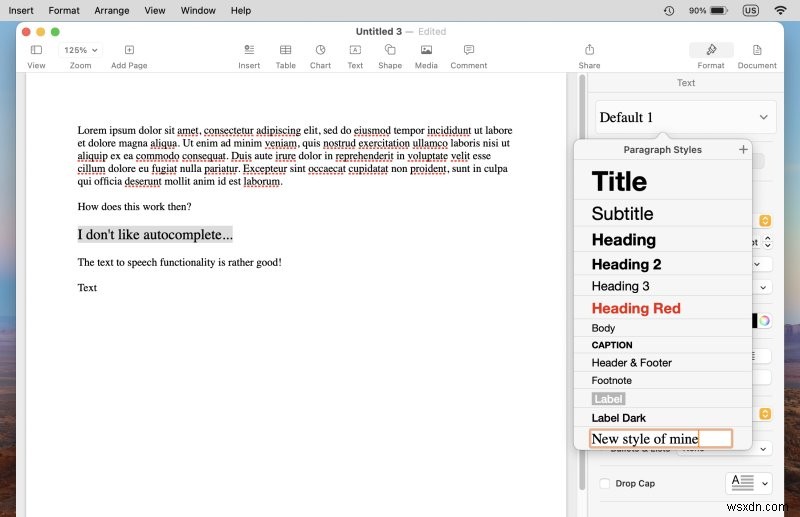
Task: Click the black text color swatch
Action: [755, 321]
